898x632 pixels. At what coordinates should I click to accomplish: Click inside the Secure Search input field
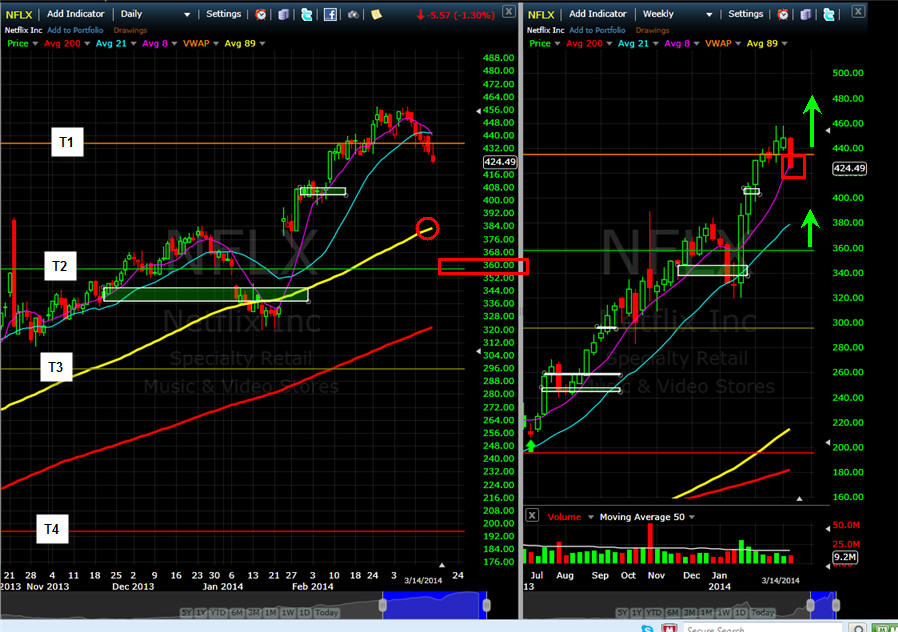click(x=765, y=629)
